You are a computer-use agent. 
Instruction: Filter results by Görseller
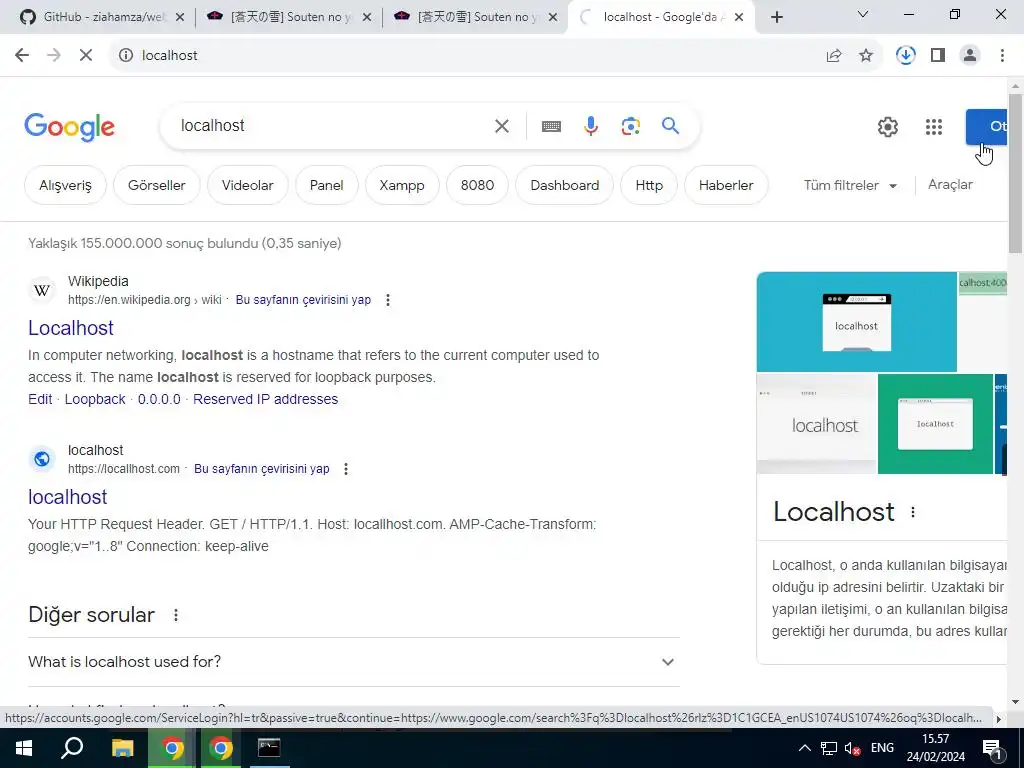[x=157, y=185]
